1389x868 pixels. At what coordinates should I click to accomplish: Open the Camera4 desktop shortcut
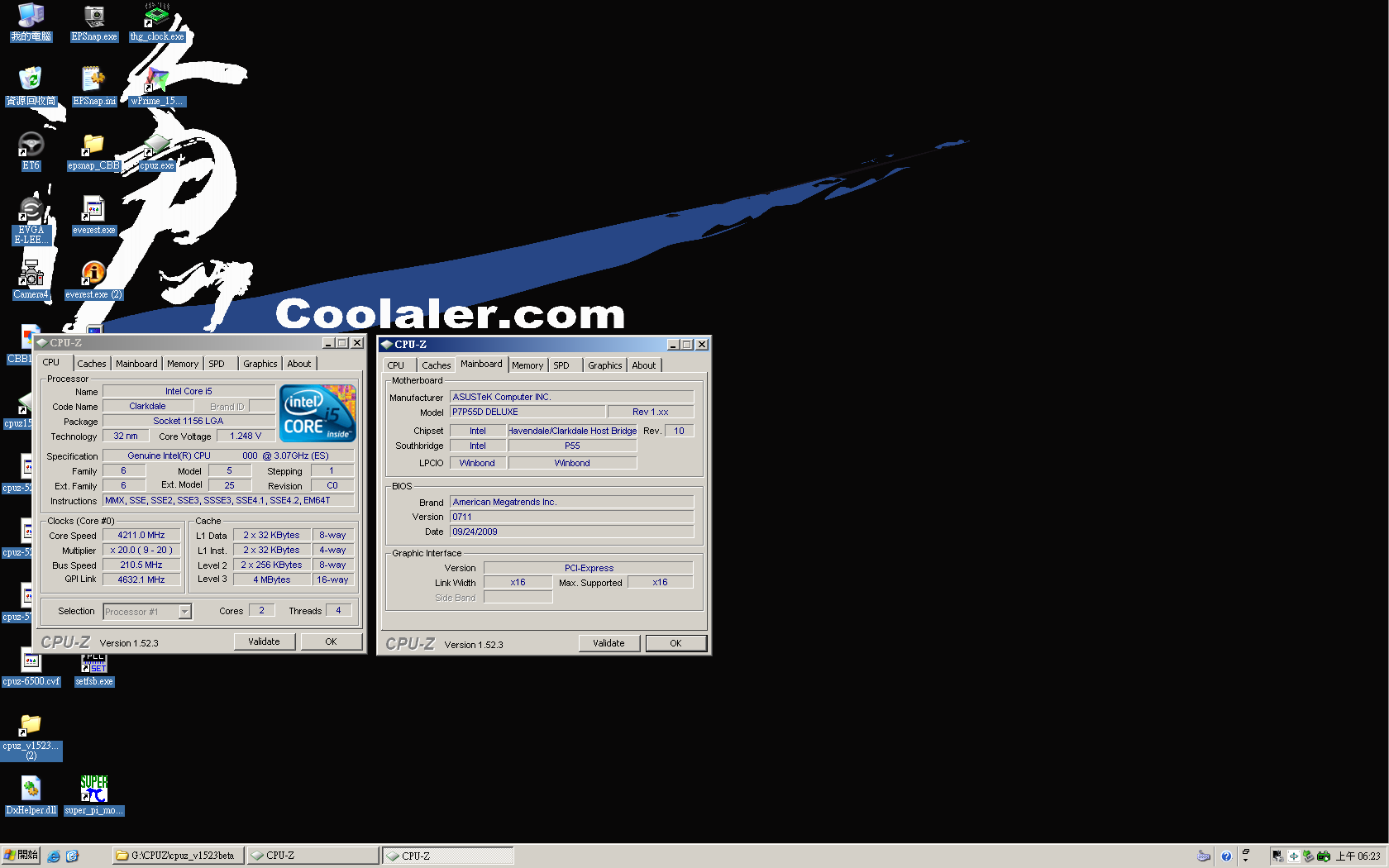coord(31,280)
